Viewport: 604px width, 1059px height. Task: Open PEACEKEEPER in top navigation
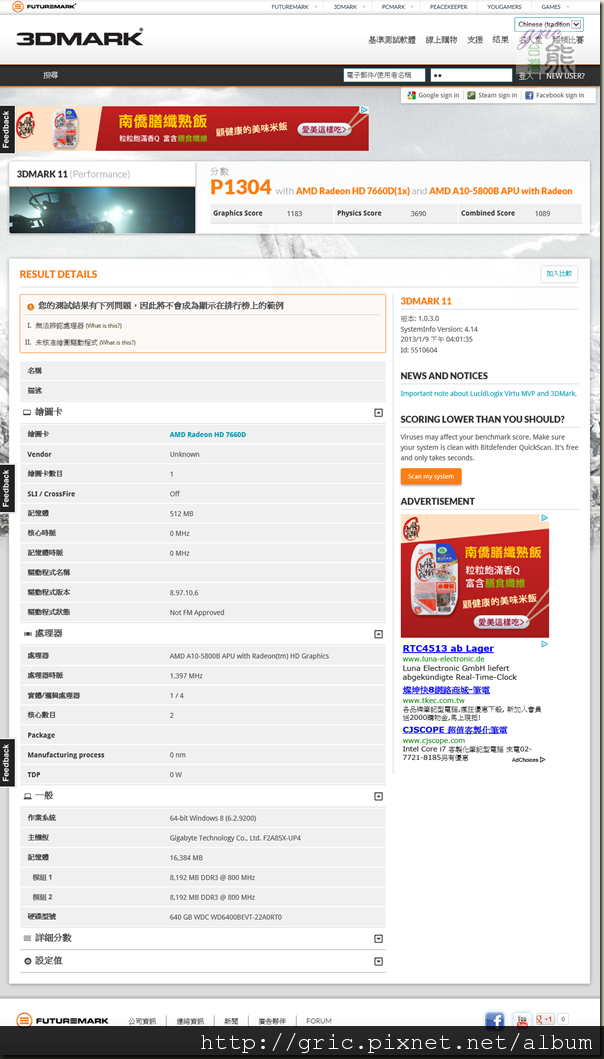(448, 7)
